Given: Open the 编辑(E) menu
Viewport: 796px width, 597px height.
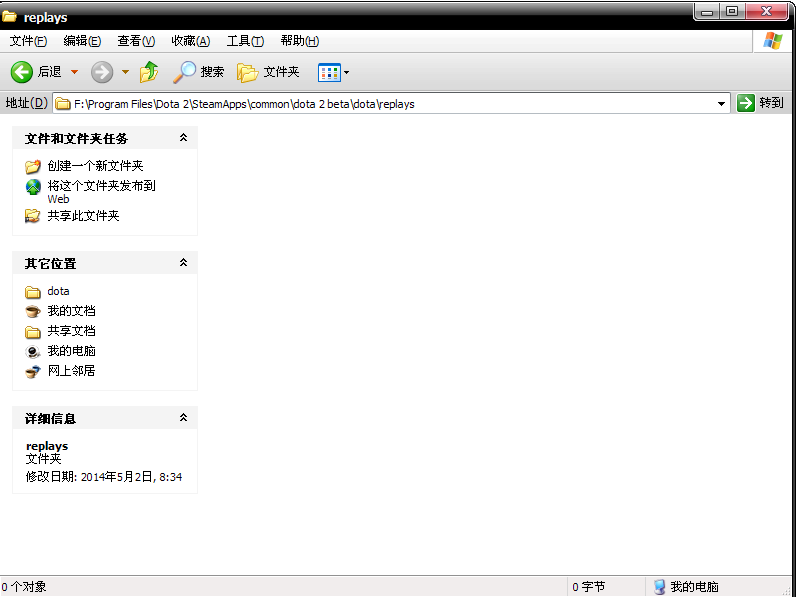Looking at the screenshot, I should [x=82, y=41].
